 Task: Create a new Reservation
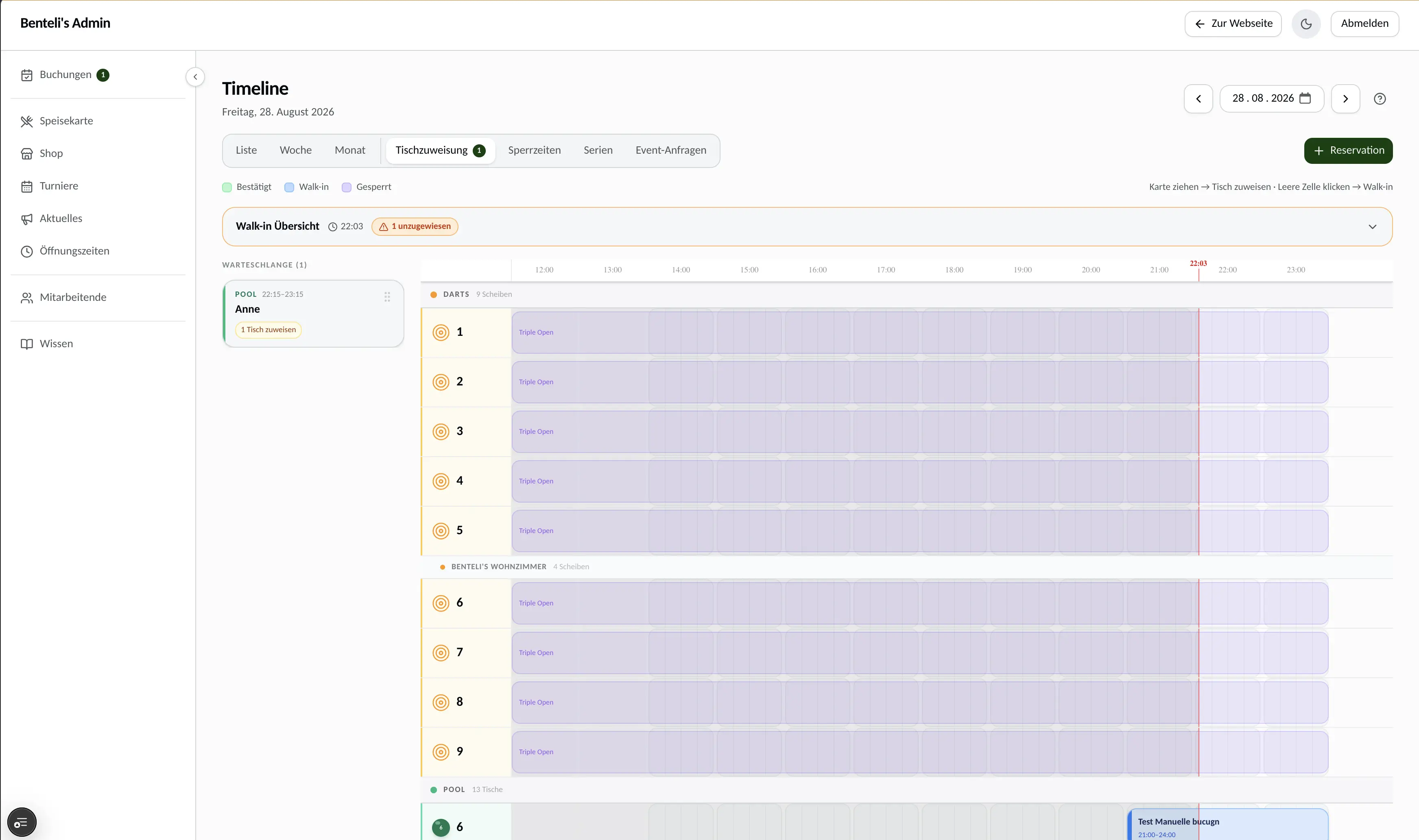point(1348,150)
